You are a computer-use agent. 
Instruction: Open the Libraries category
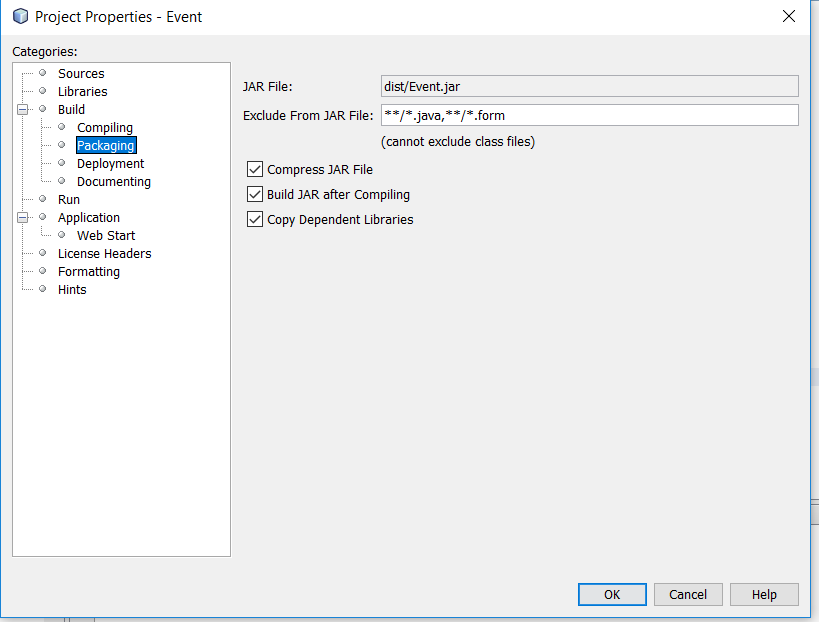tap(83, 91)
